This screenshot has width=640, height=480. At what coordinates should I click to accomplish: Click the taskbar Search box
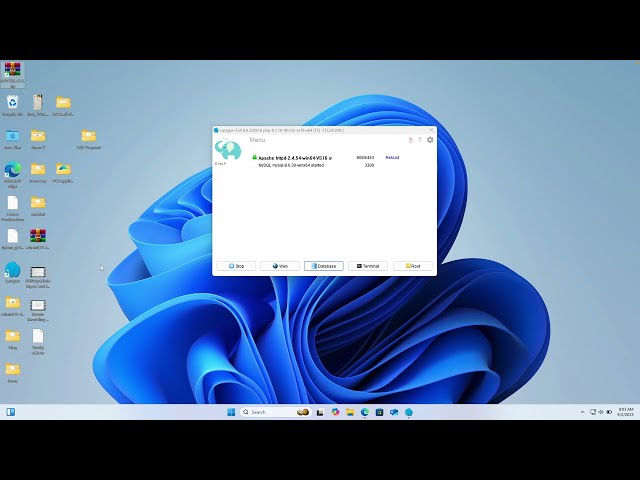[x=268, y=412]
